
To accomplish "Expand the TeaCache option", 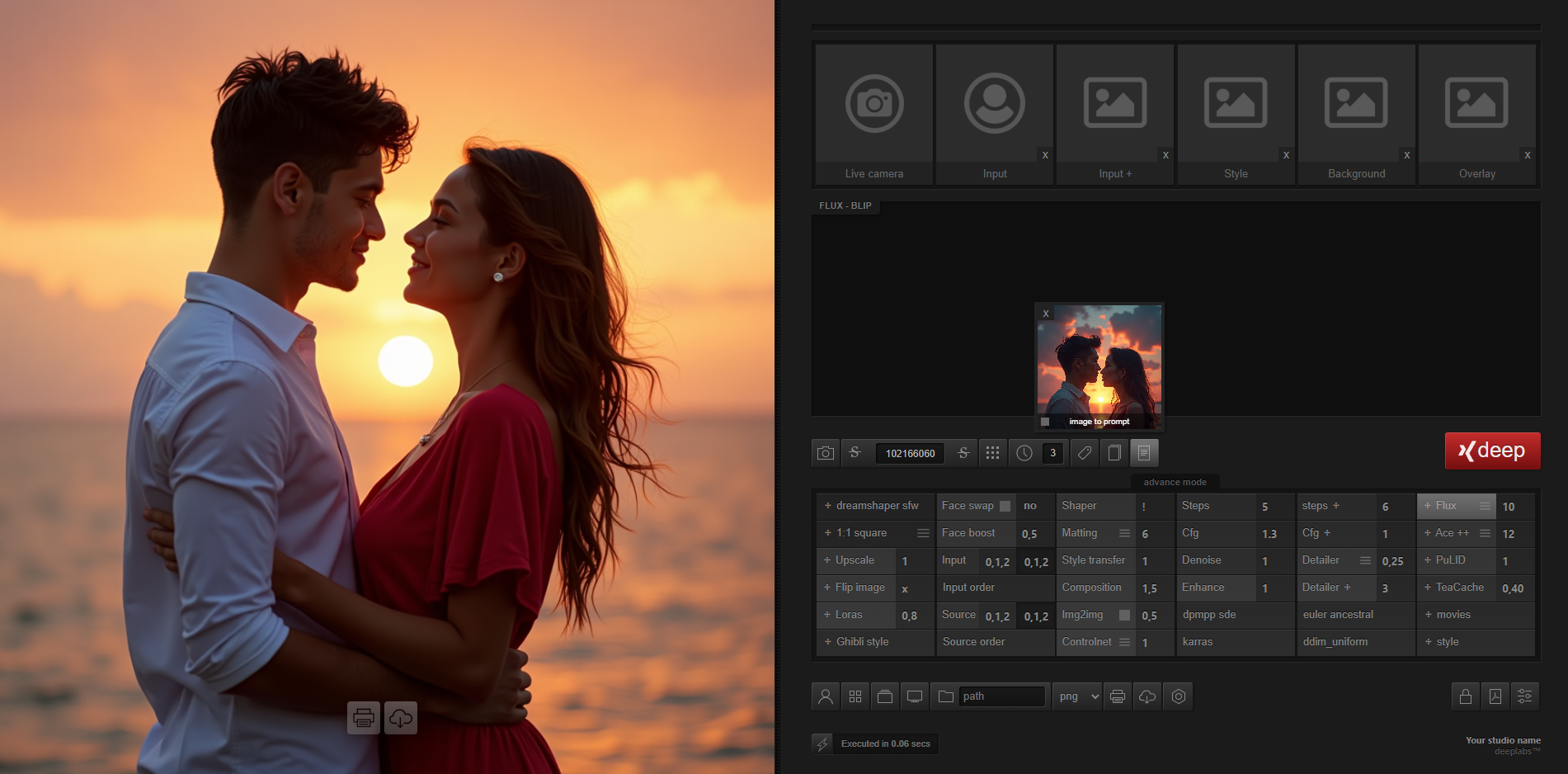I will click(1456, 588).
